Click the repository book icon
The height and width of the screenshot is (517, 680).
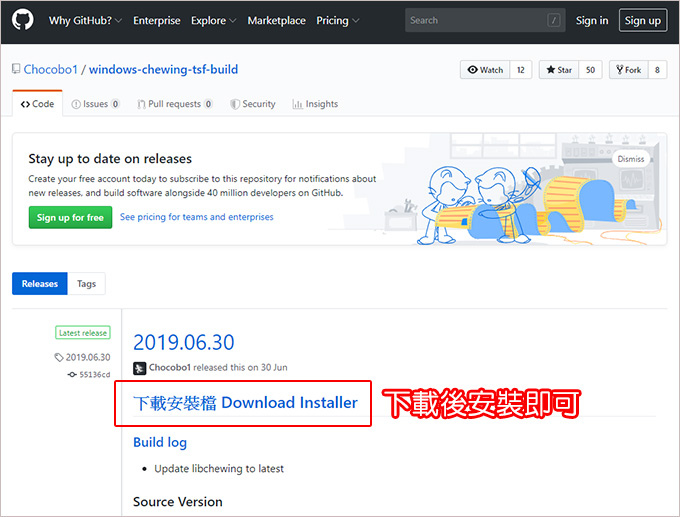pyautogui.click(x=16, y=69)
